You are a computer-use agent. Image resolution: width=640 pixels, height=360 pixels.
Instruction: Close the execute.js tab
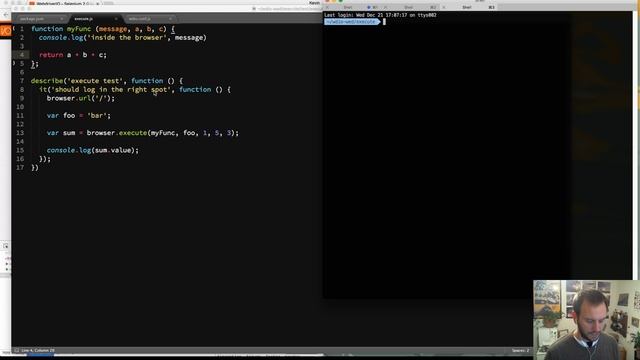pyautogui.click(x=116, y=19)
